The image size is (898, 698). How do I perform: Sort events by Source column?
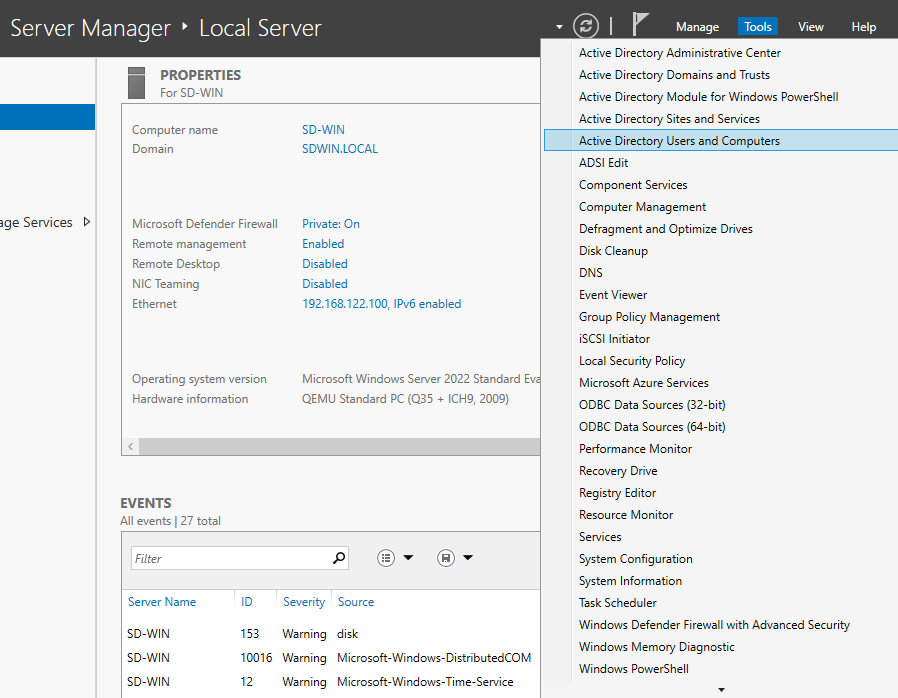click(356, 602)
